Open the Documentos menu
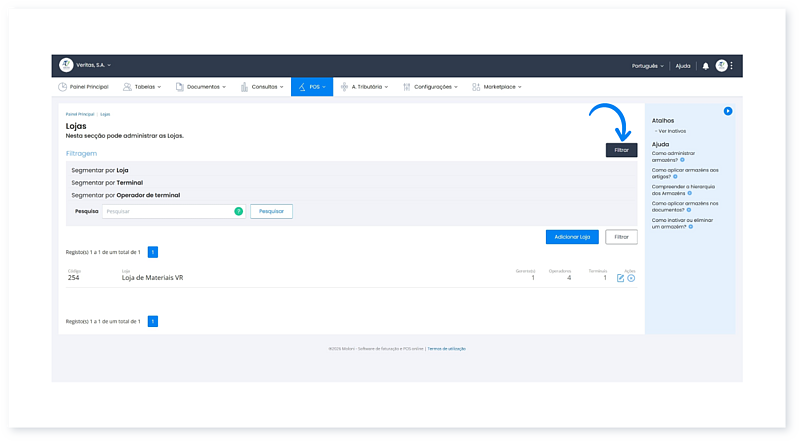800x442 pixels. tap(201, 87)
